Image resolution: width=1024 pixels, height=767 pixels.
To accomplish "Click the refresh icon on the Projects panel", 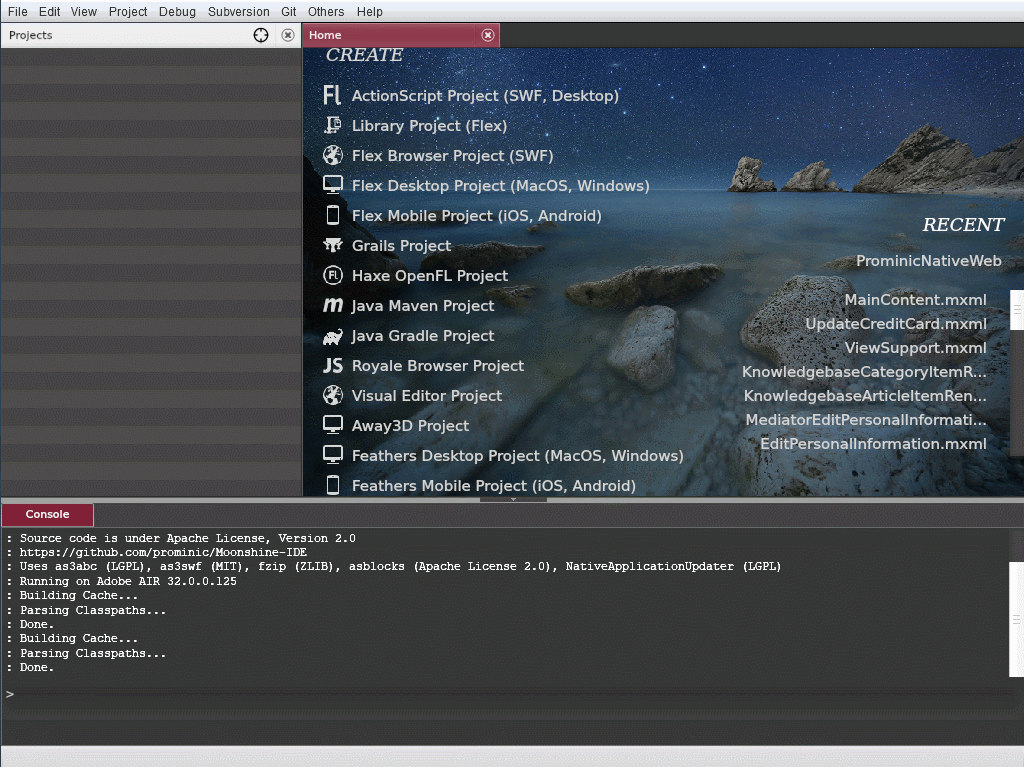I will (x=260, y=34).
